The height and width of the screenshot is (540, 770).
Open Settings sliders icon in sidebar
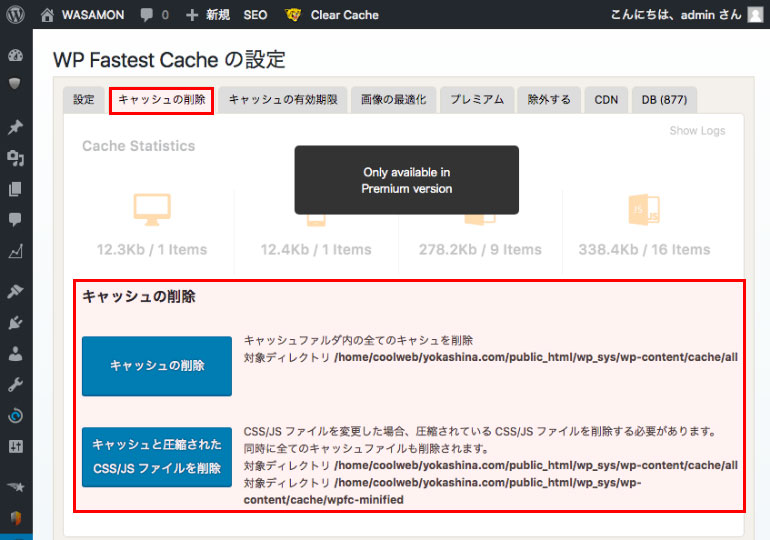coord(15,447)
